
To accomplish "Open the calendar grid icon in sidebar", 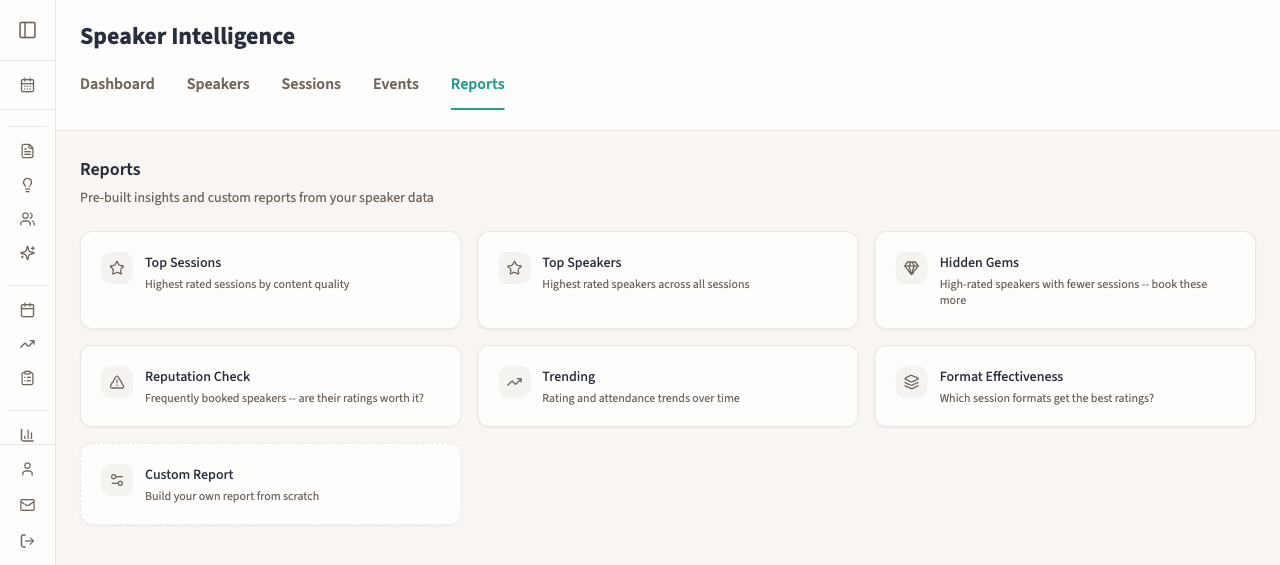I will [28, 85].
